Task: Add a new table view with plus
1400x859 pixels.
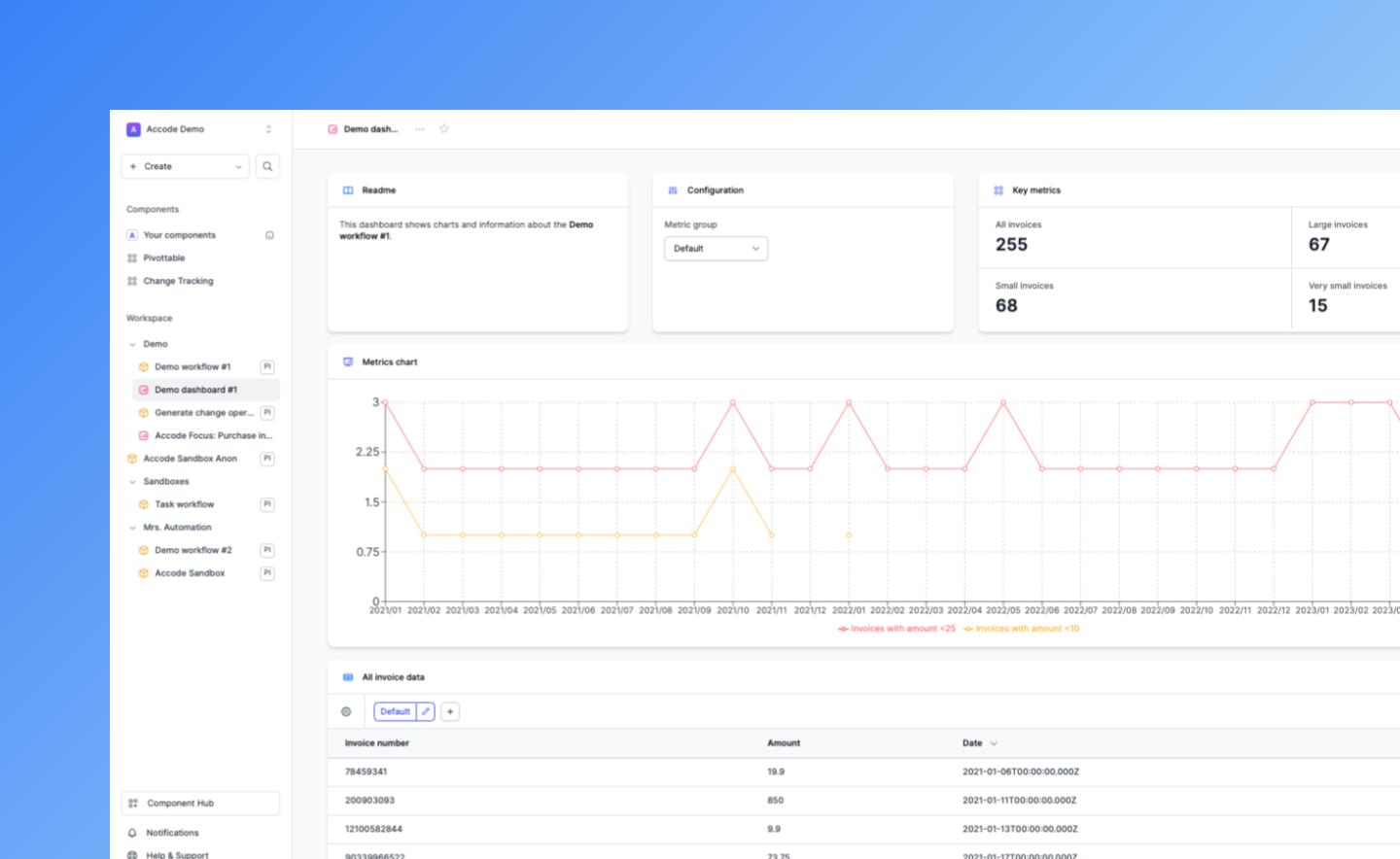Action: tap(450, 712)
